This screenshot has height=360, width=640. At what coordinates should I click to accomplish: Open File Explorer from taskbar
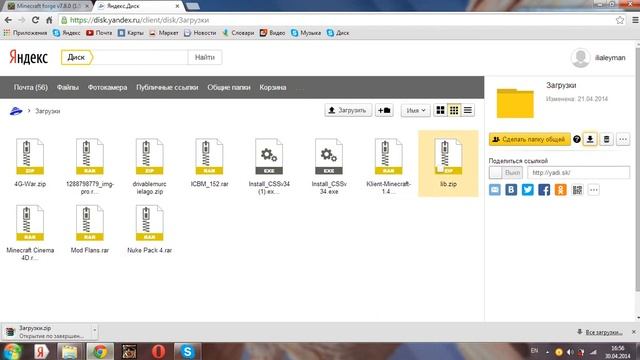(69, 351)
